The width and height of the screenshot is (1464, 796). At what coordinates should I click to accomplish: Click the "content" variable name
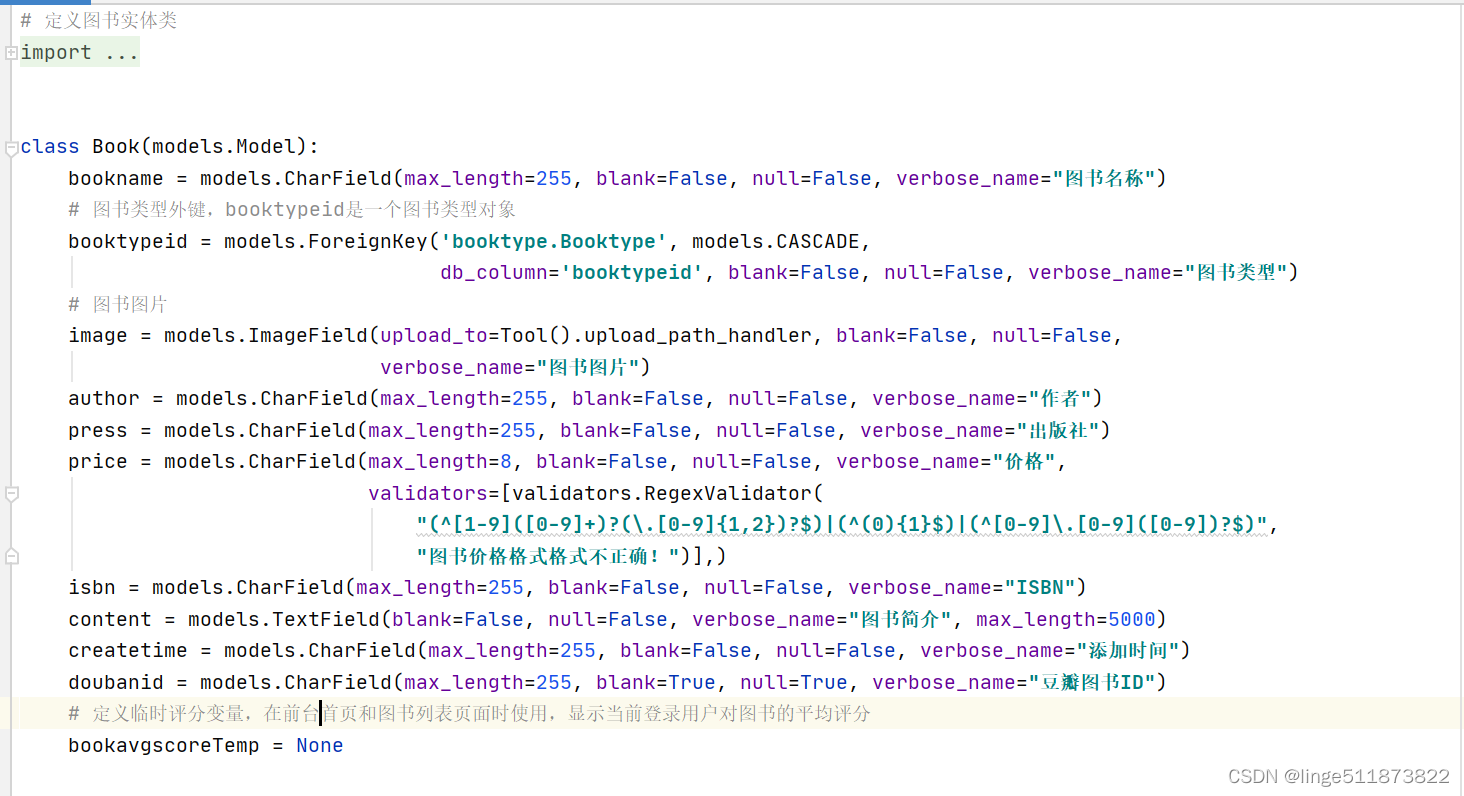click(110, 619)
